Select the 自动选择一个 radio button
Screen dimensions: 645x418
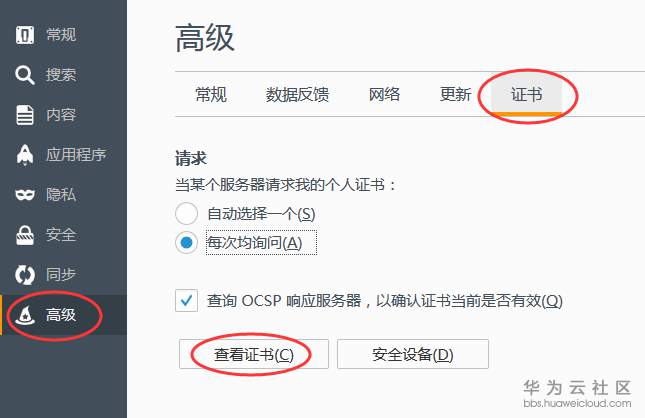[x=186, y=214]
